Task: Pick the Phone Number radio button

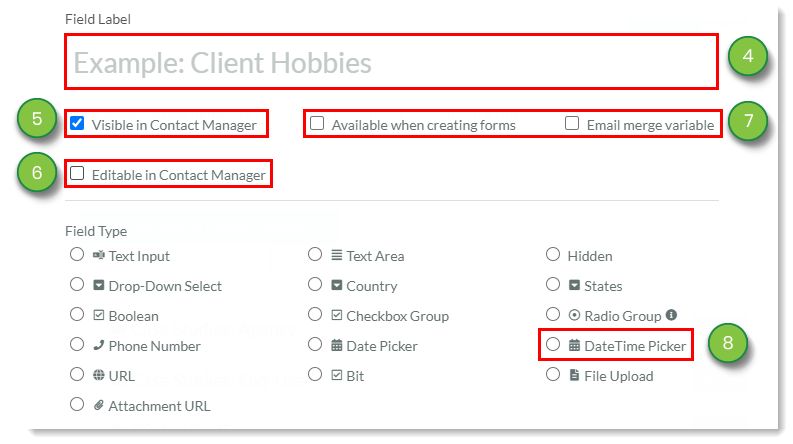Action: 77,344
